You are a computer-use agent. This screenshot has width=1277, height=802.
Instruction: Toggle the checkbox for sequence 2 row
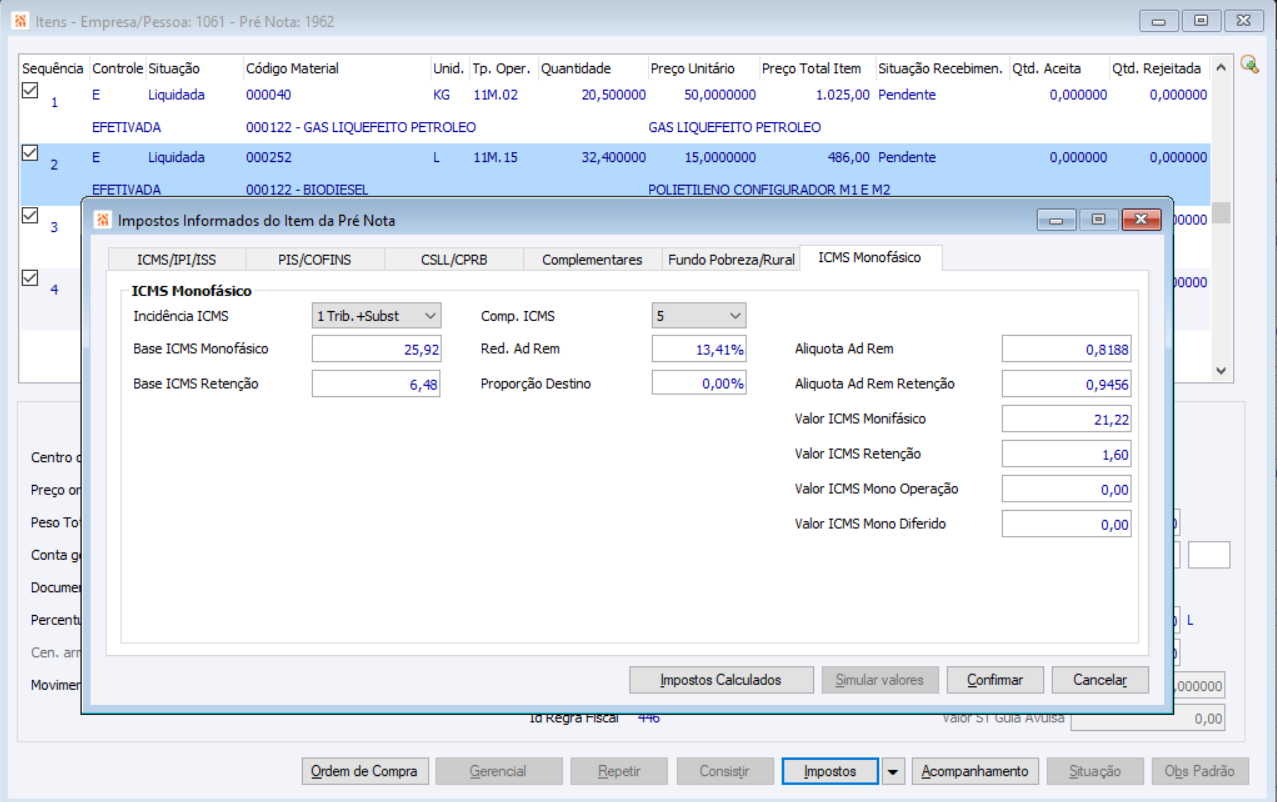pyautogui.click(x=30, y=152)
